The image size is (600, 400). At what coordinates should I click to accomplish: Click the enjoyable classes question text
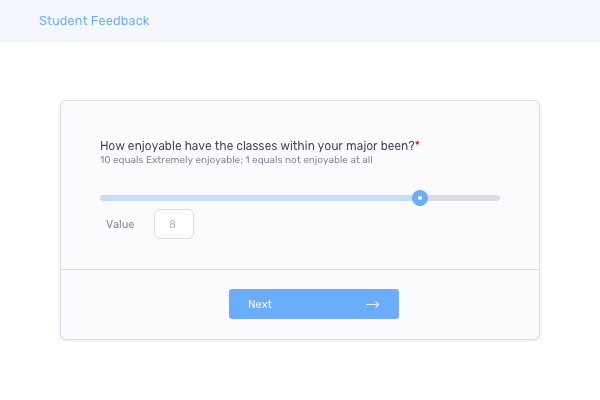click(x=257, y=145)
